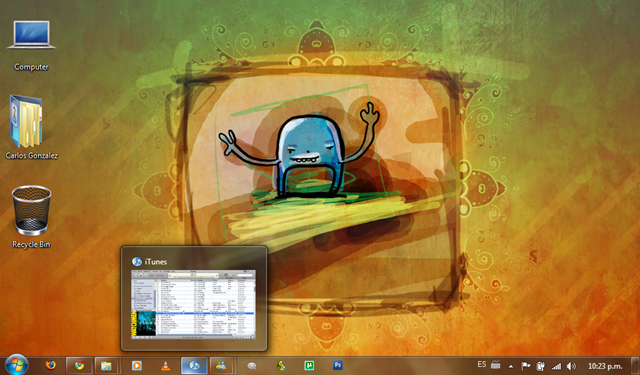
Task: Click the on-screen keyboard tray icon
Action: 496,365
